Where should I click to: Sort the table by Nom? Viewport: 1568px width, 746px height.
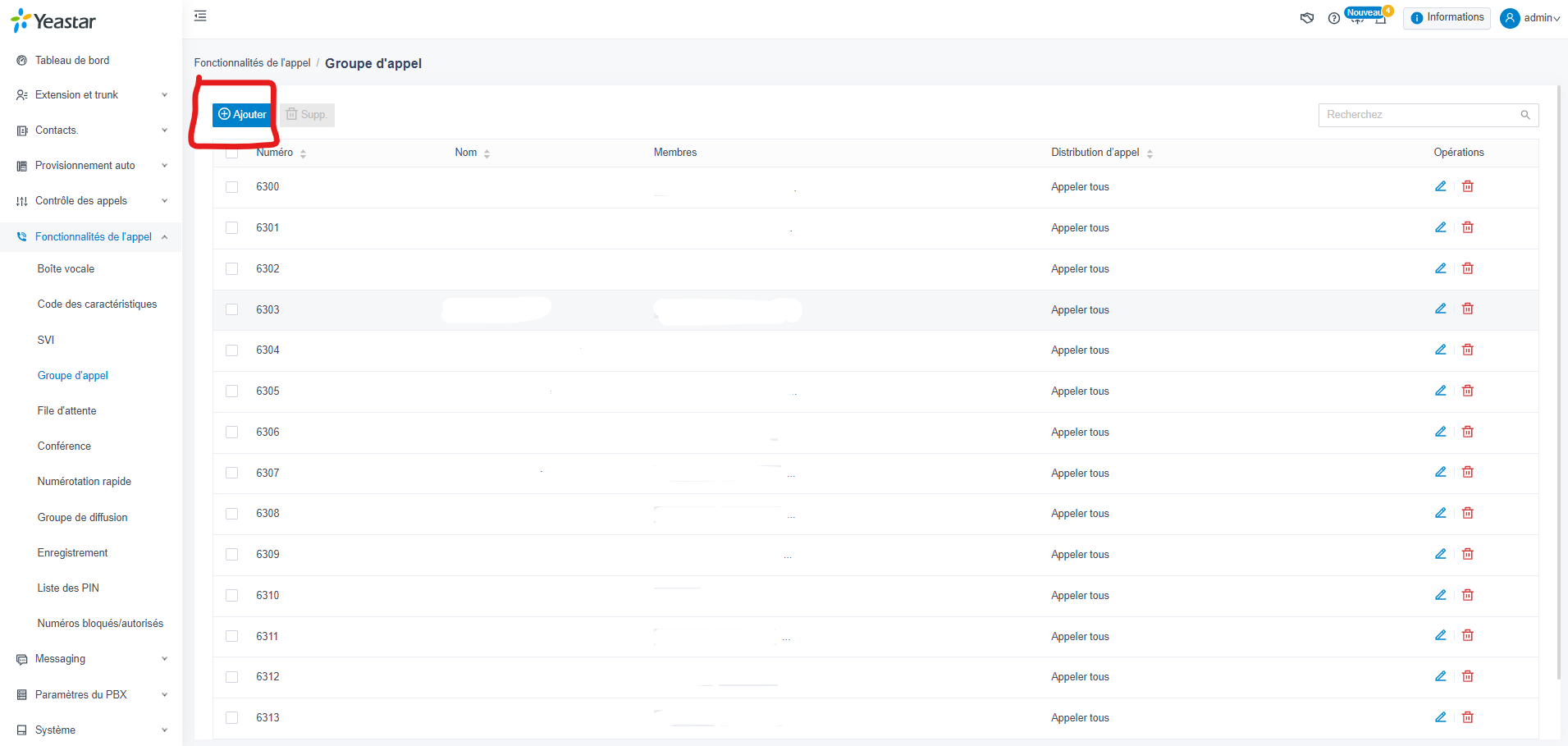(x=487, y=153)
